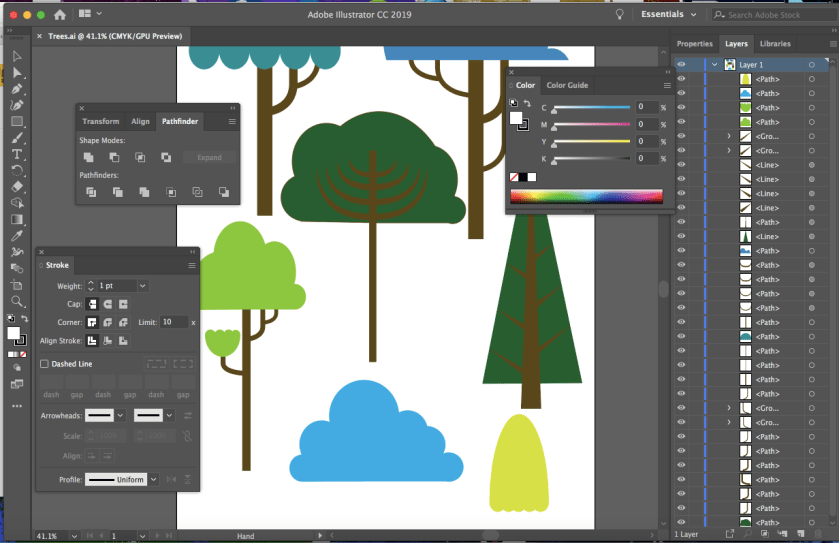839x543 pixels.
Task: Select the Projecting Cap stroke option
Action: click(123, 304)
